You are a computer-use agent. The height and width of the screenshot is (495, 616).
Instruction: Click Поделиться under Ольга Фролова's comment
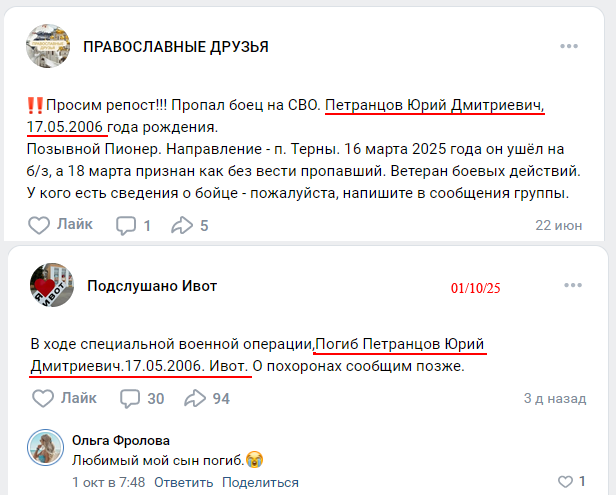coord(260,482)
